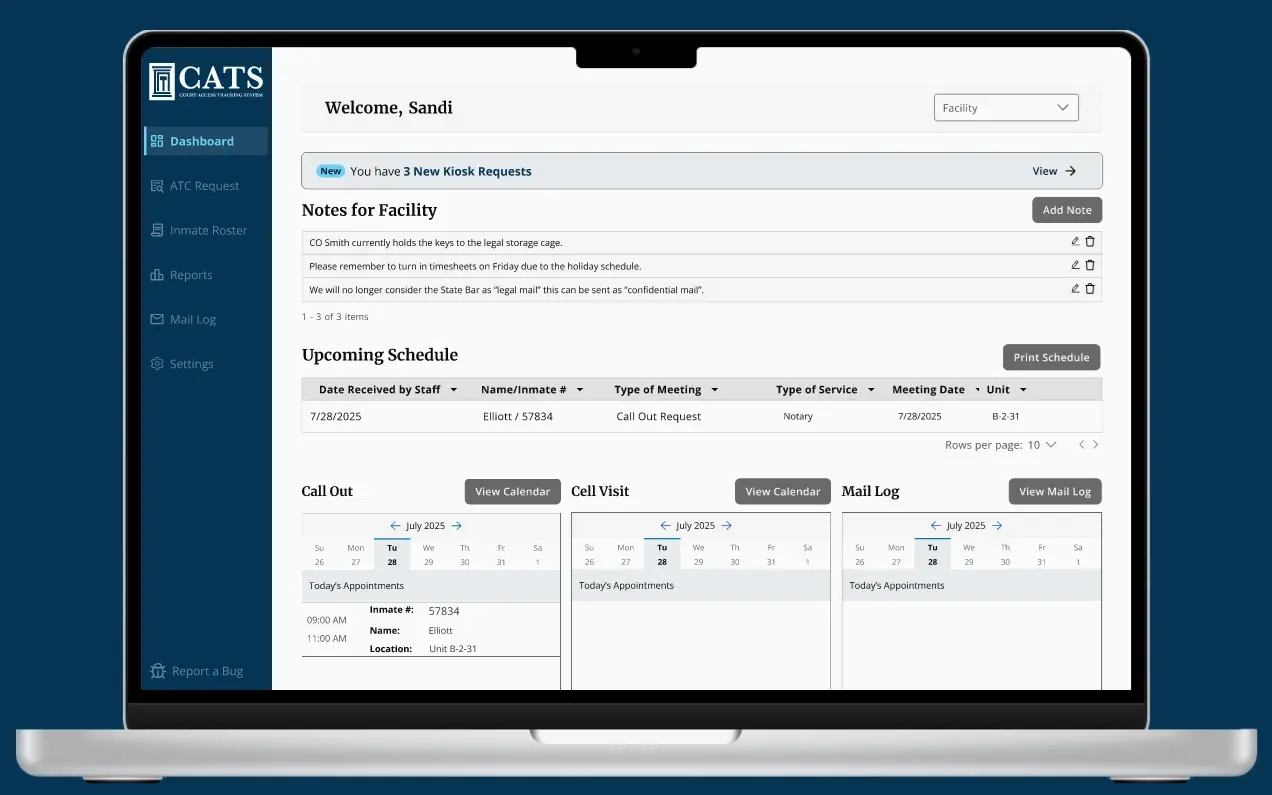
Task: Open Date Received by Staff column filter
Action: [x=454, y=390]
